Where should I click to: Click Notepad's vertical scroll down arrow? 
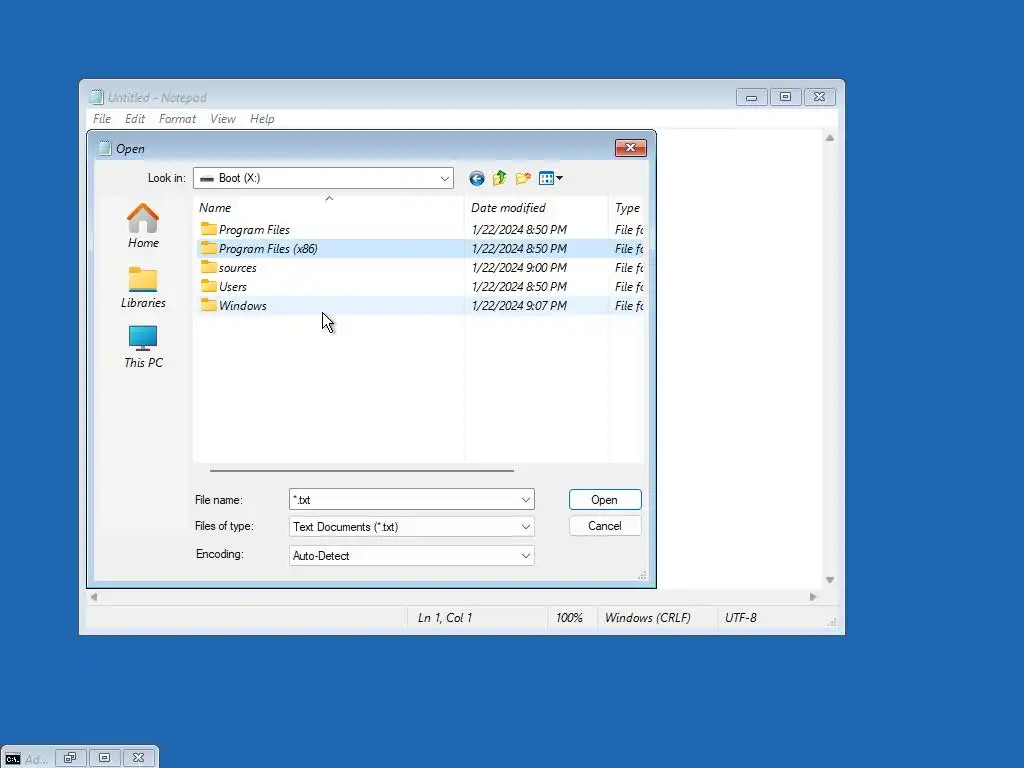830,580
